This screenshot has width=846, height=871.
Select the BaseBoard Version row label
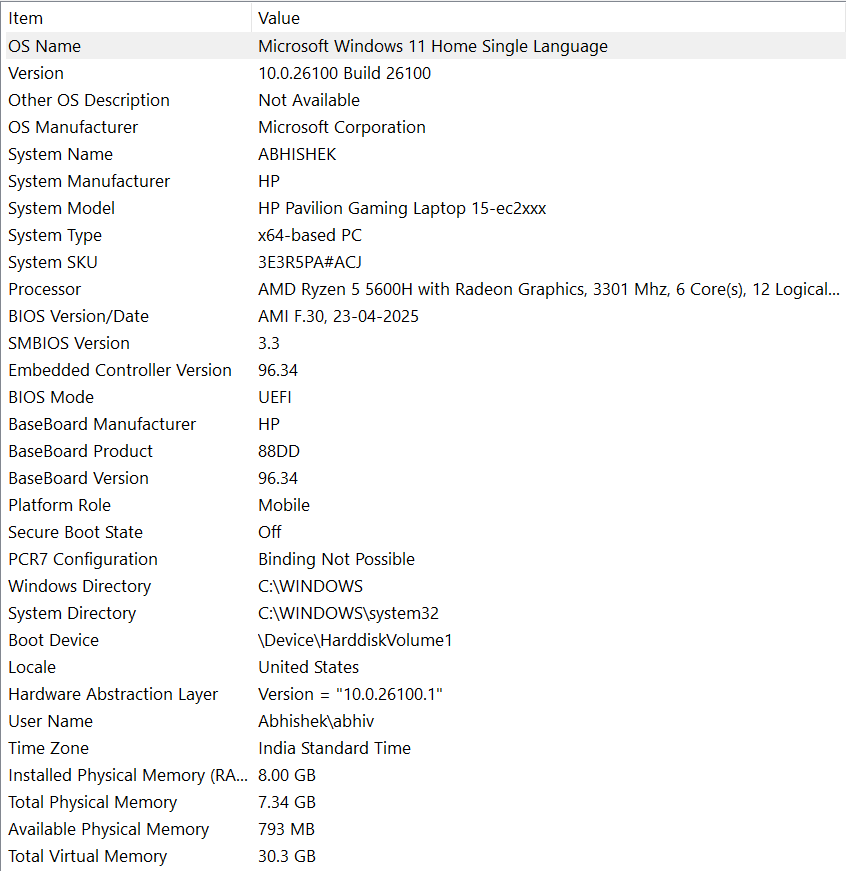tap(78, 478)
